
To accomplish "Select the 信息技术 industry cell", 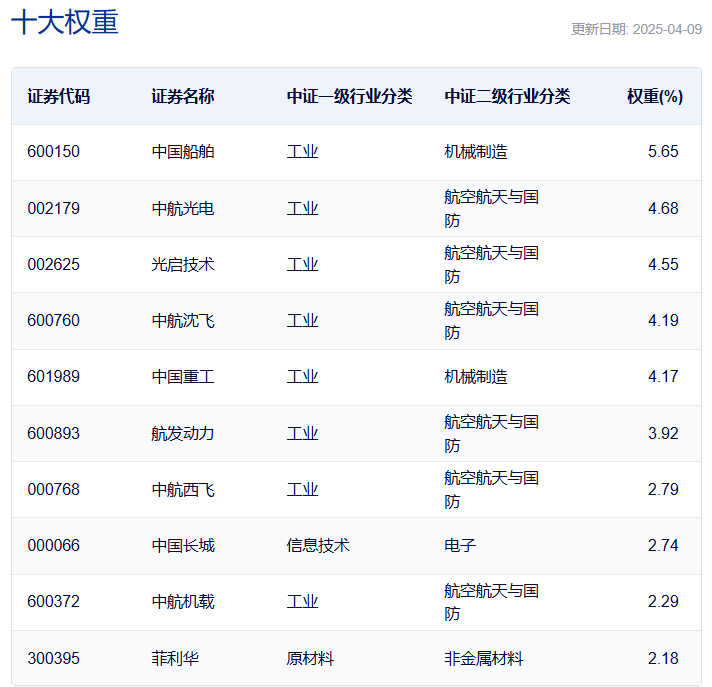I will pyautogui.click(x=318, y=546).
